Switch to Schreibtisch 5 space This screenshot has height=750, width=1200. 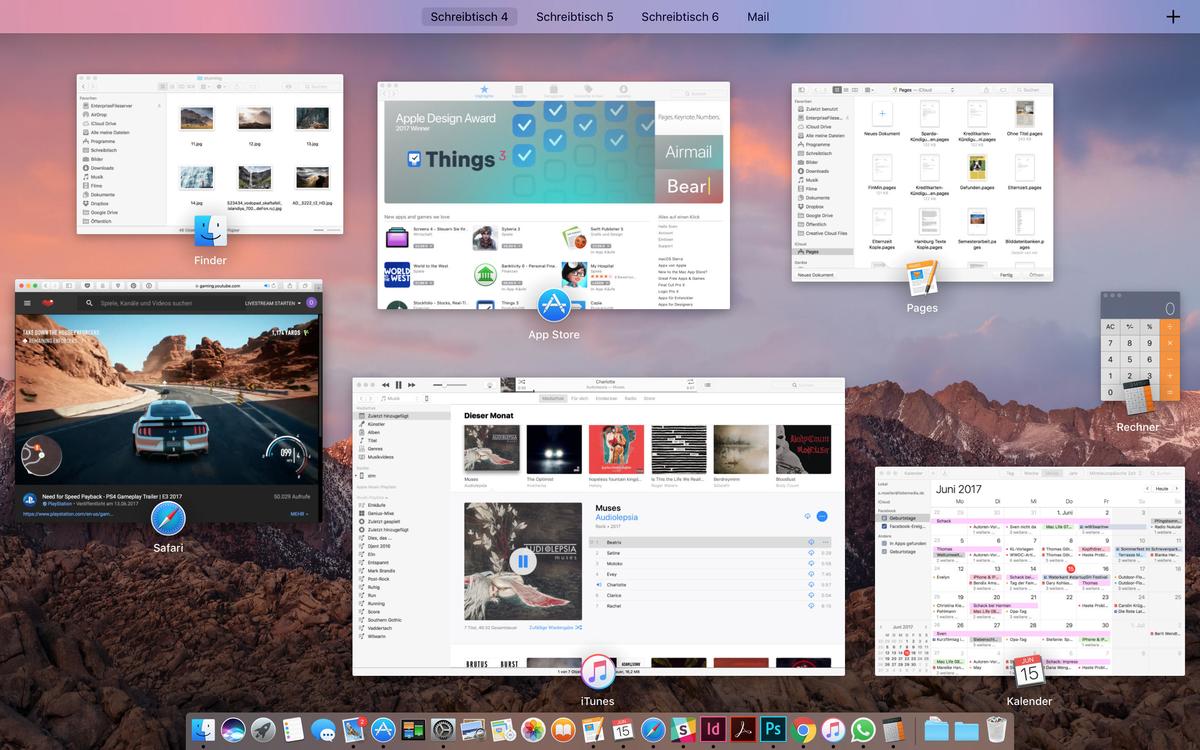point(575,17)
